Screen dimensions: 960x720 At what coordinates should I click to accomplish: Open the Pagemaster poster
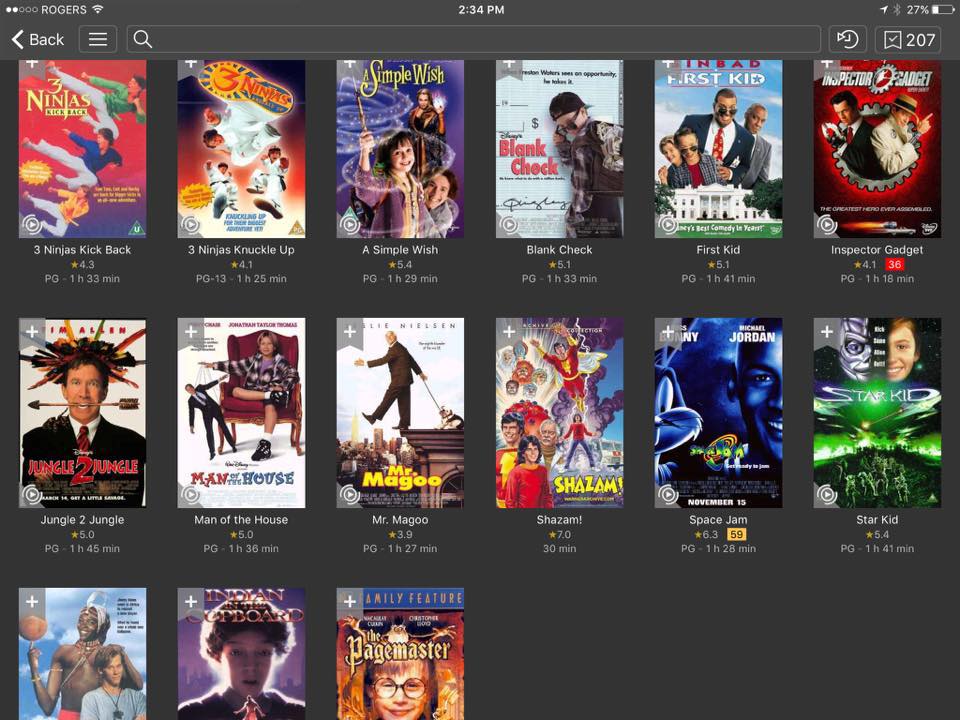[400, 654]
